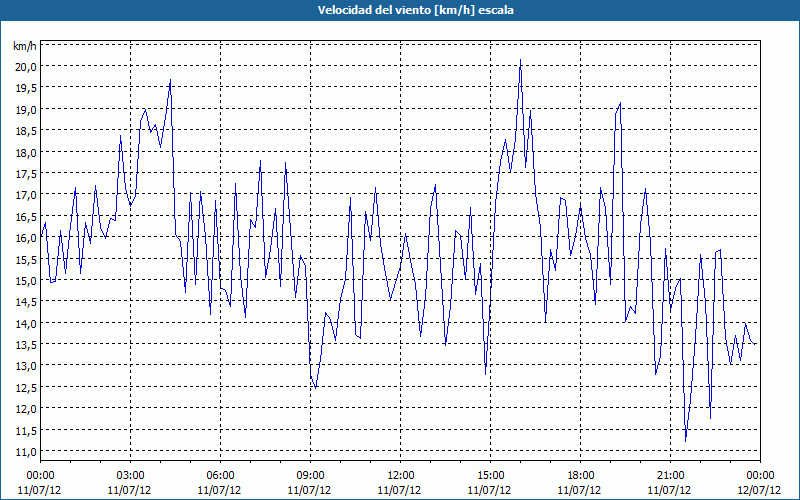Select the "14,5" y-axis value
Screen dimensions: 800x500
click(x=26, y=302)
